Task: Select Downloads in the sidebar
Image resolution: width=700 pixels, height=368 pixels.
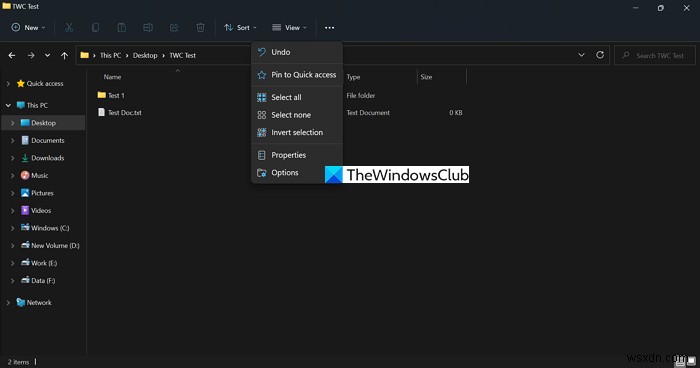Action: click(x=43, y=158)
